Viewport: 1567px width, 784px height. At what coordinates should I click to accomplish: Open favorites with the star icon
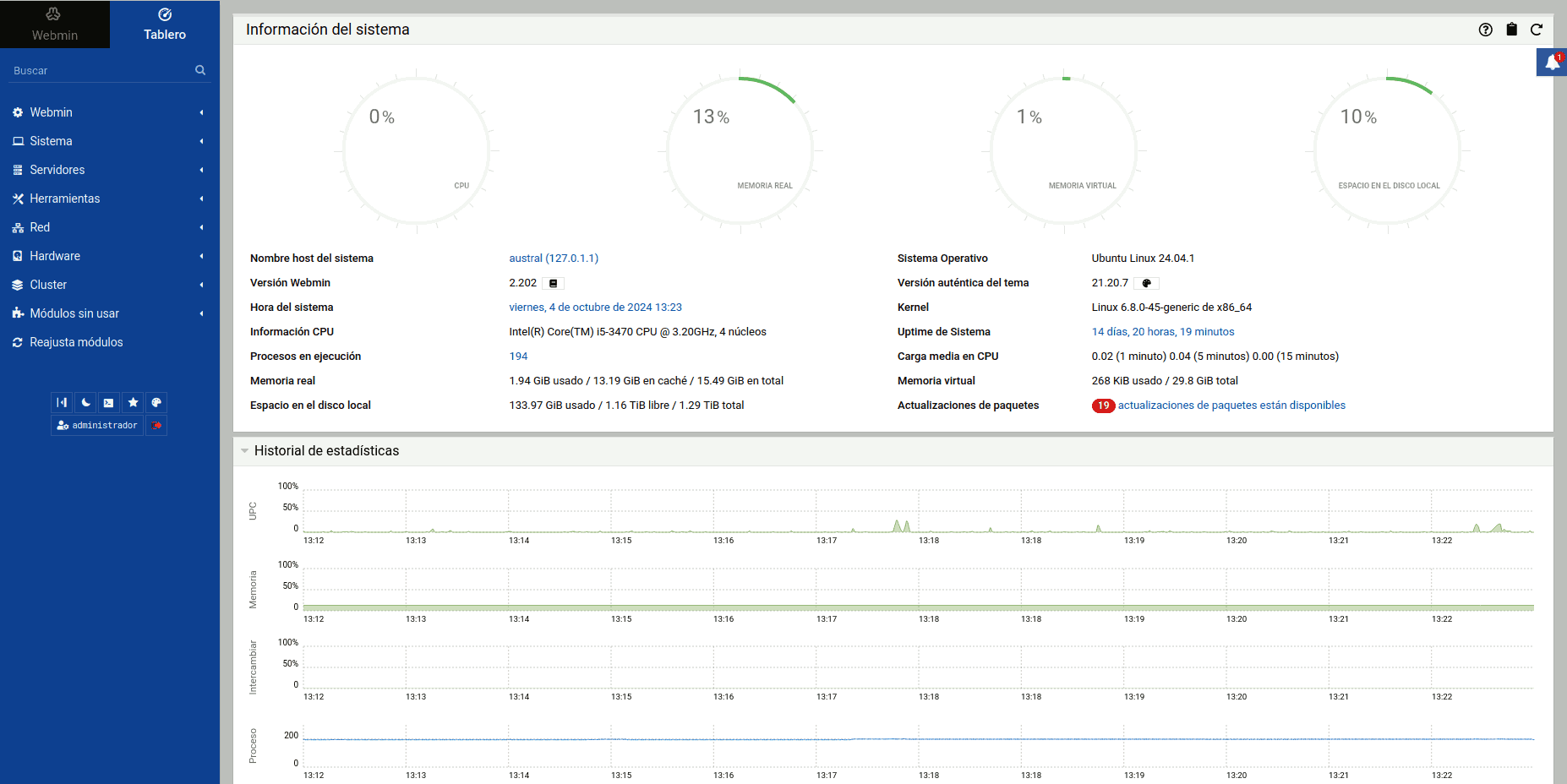pyautogui.click(x=133, y=403)
